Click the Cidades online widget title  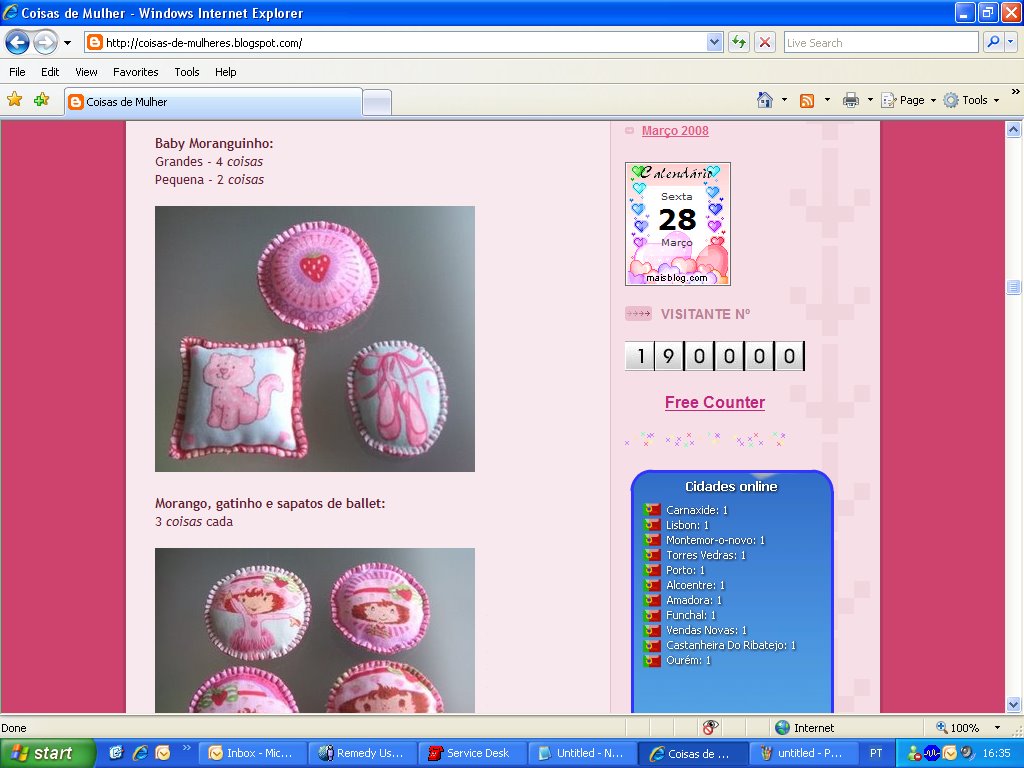[731, 487]
